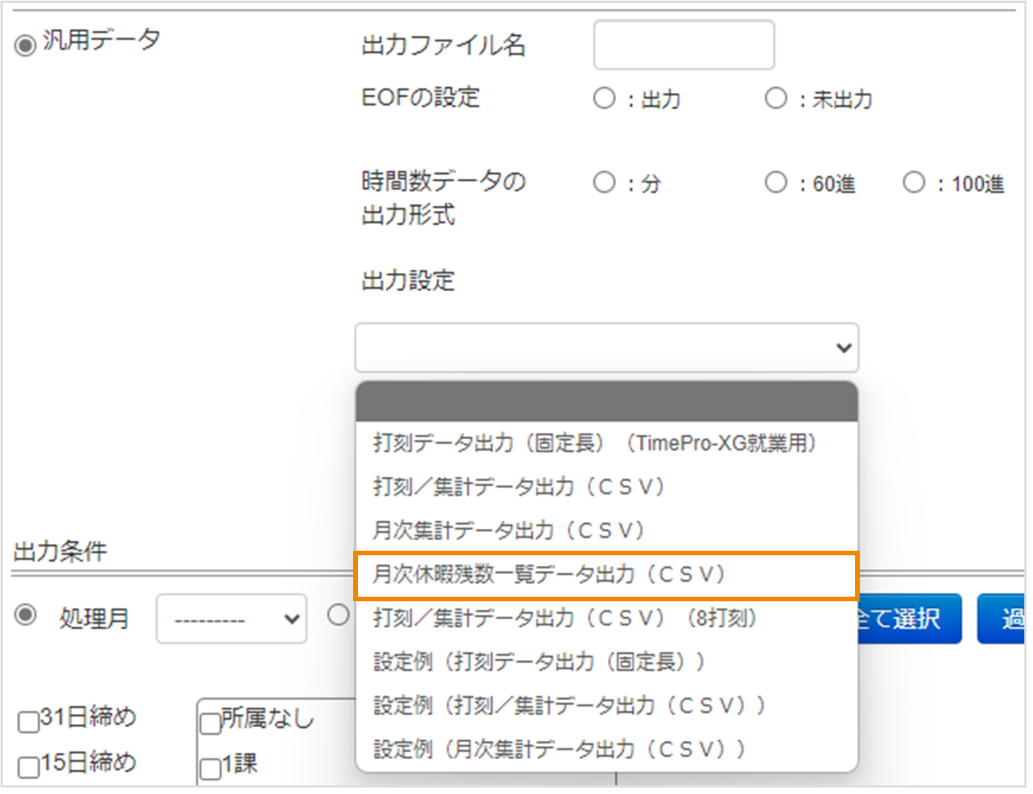Pick the plain 打刻／集計データ出力（ＣＳＶ） option
This screenshot has height=794, width=1033.
tap(520, 487)
